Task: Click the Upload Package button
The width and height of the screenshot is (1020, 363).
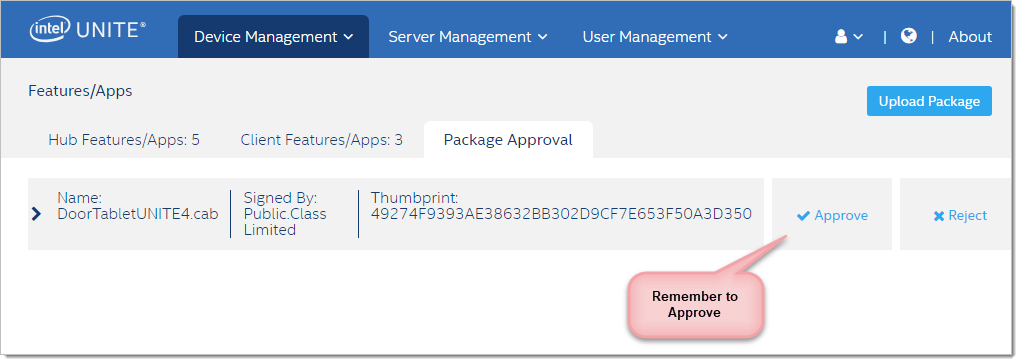Action: [929, 101]
